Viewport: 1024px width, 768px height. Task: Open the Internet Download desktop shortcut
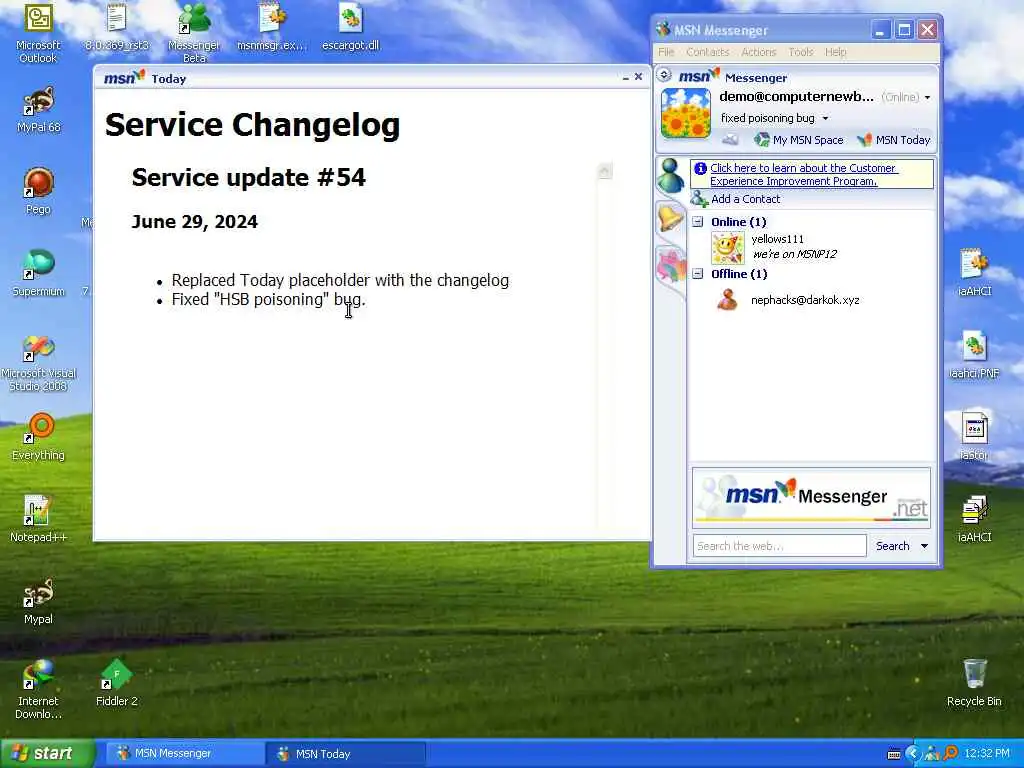[x=38, y=690]
